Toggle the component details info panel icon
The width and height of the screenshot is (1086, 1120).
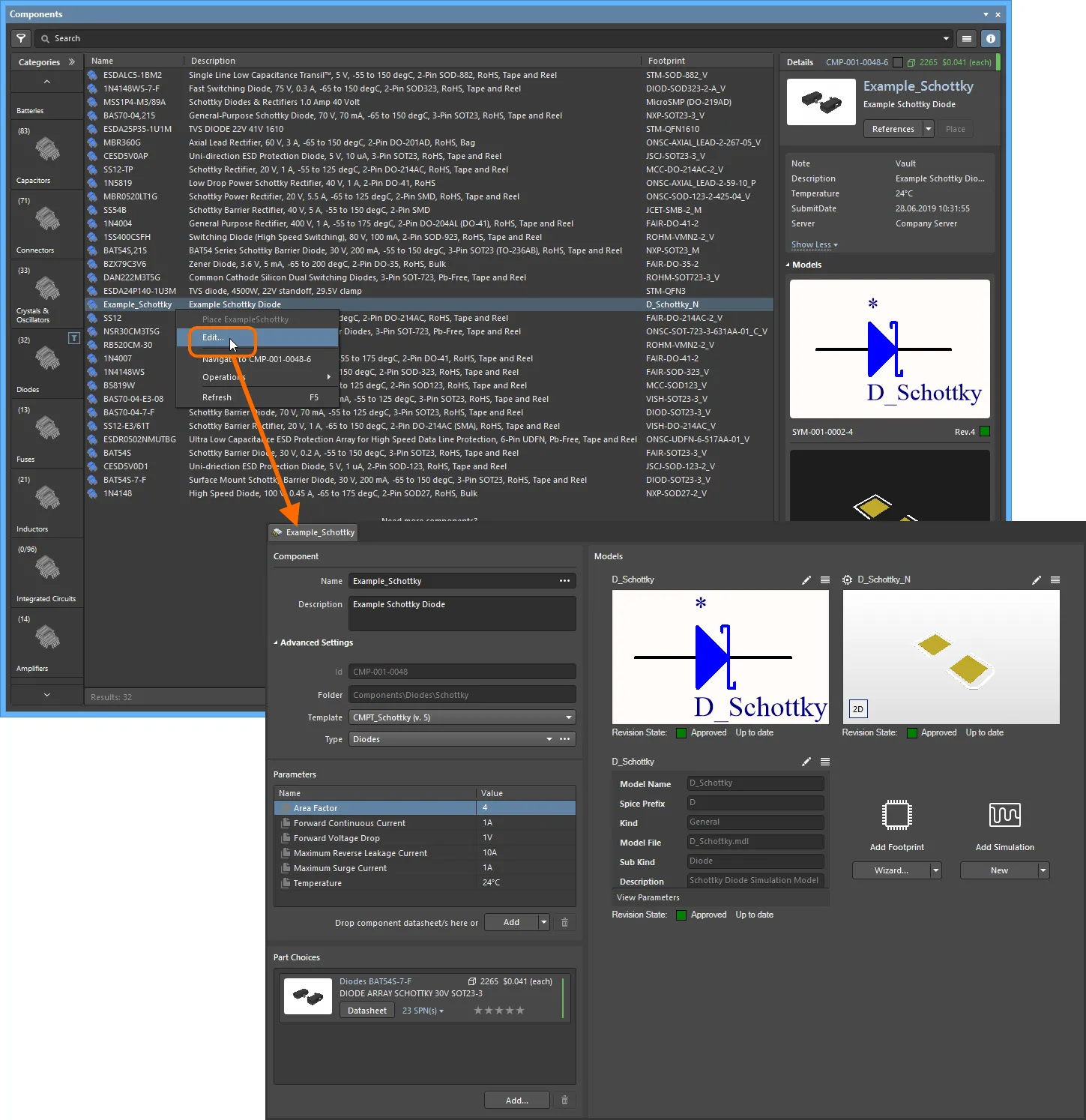point(990,38)
